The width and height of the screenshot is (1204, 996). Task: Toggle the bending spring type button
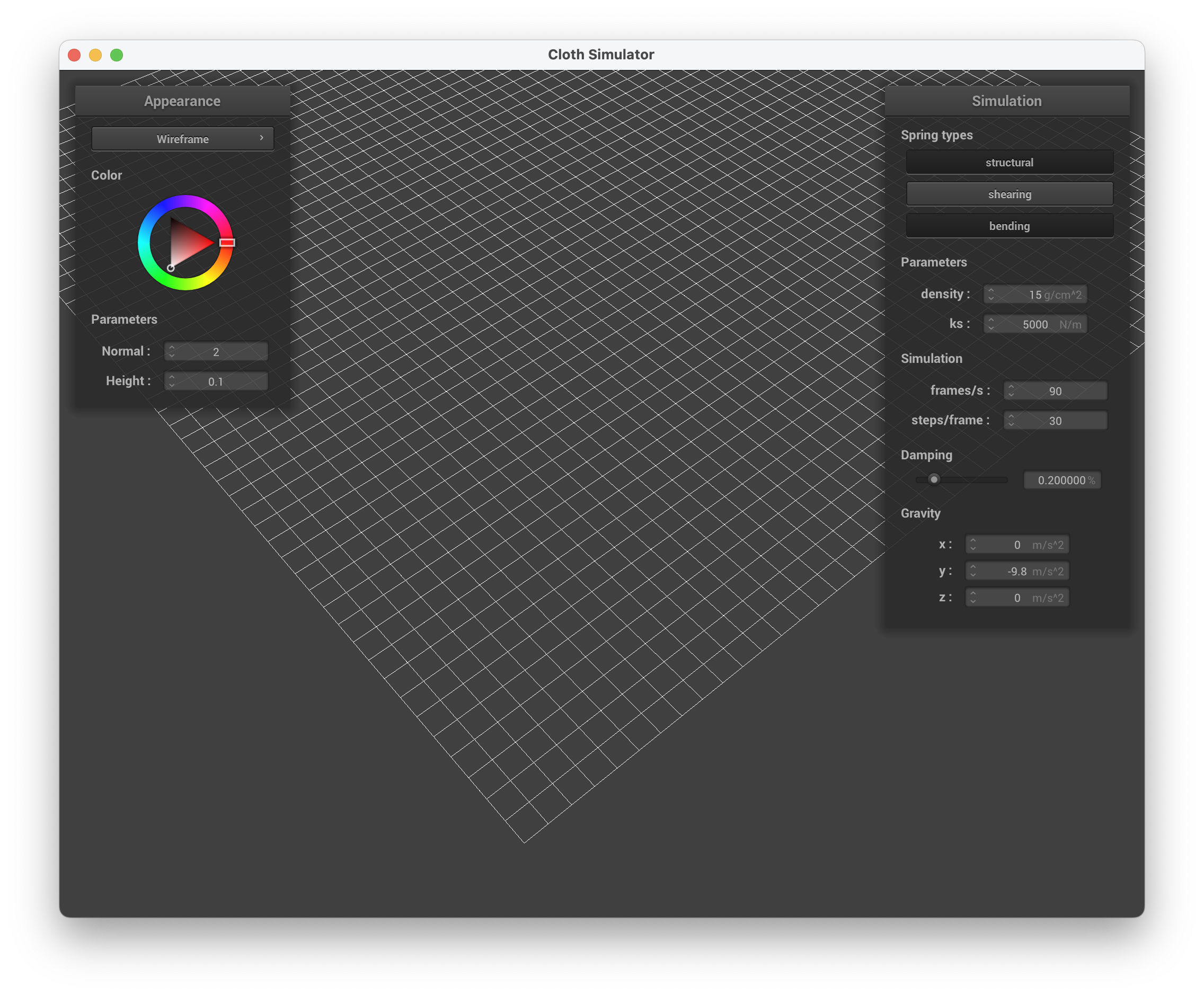click(1009, 226)
